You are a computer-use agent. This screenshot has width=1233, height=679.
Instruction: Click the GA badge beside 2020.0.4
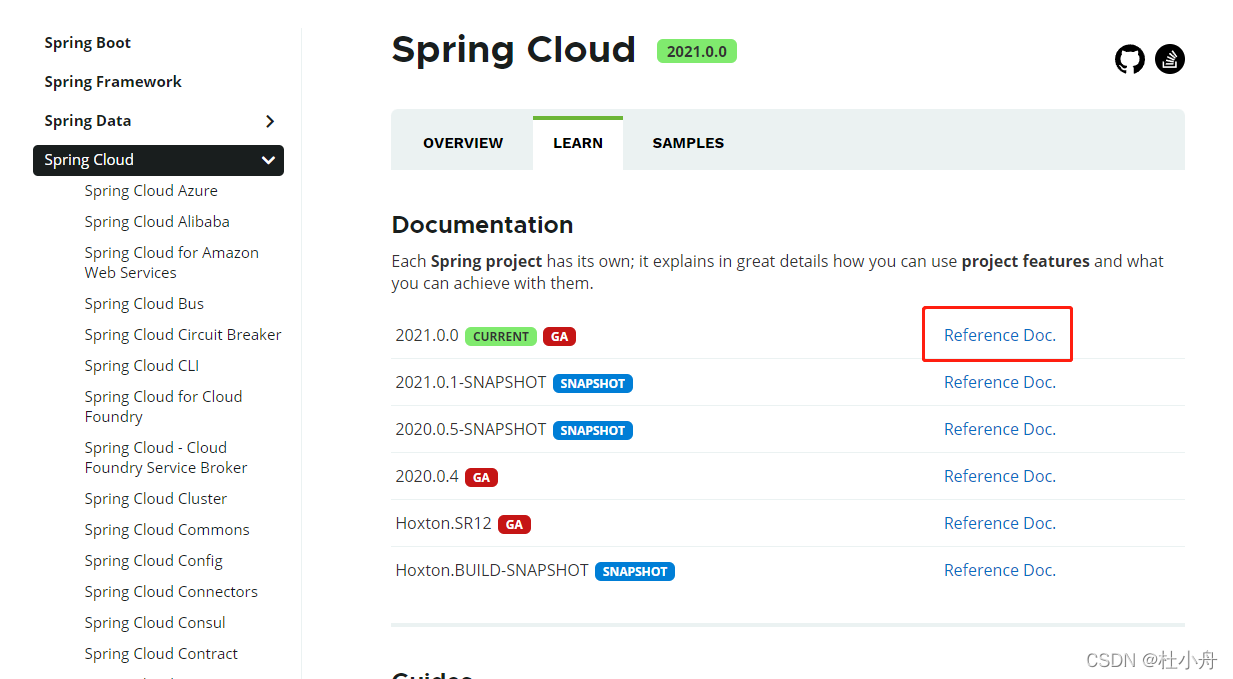tap(481, 477)
